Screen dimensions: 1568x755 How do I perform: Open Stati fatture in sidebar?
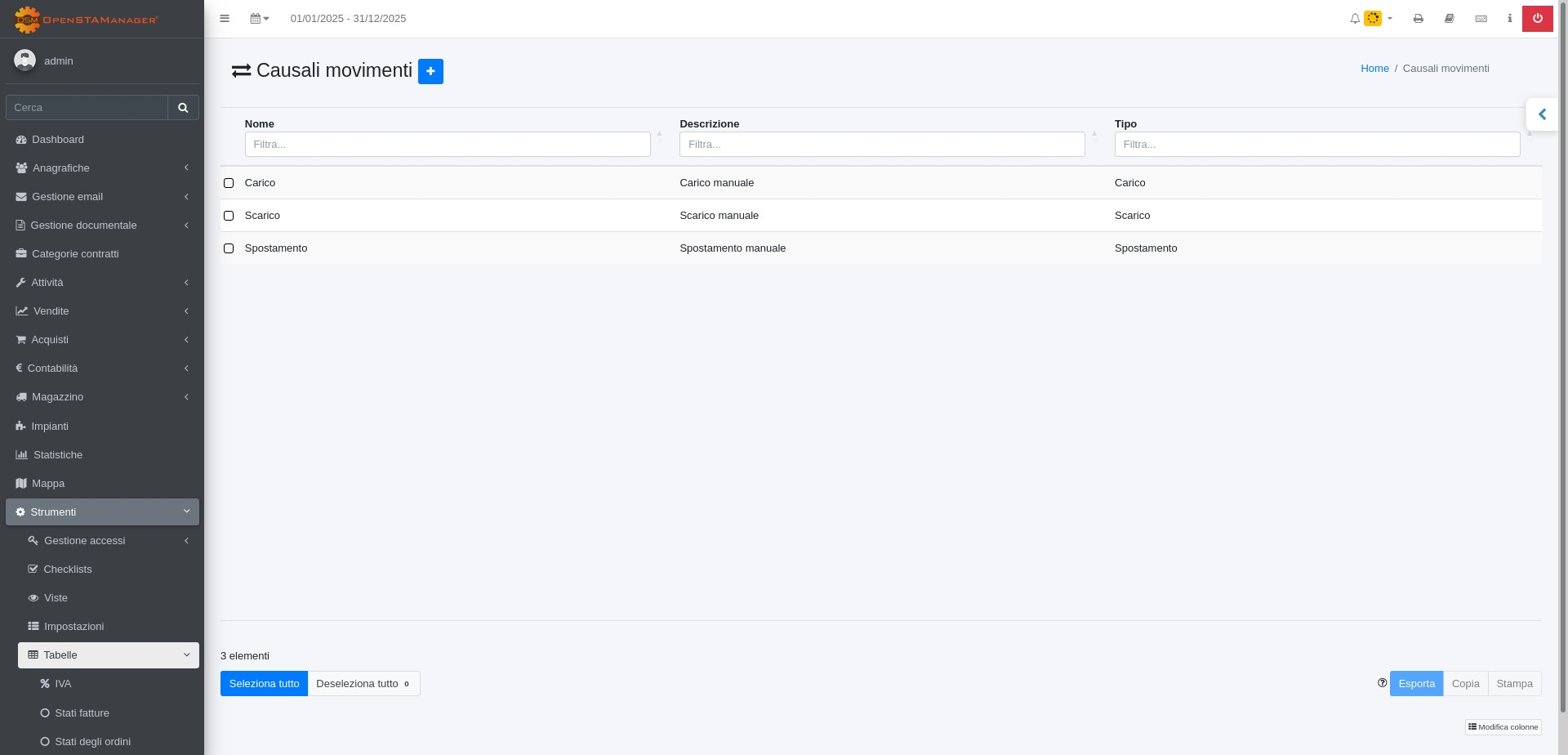point(82,713)
